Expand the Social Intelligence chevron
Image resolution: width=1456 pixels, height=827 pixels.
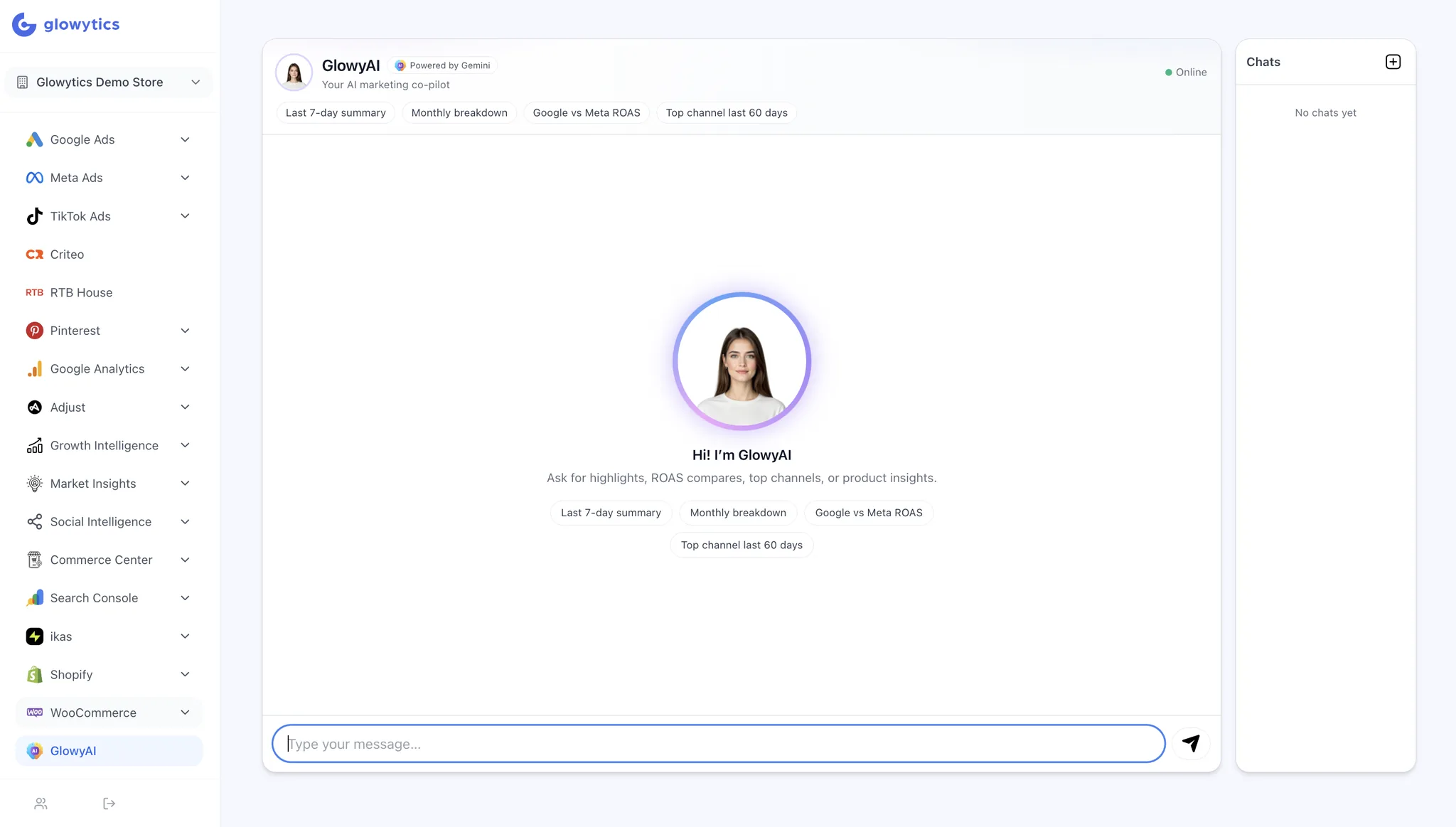(185, 522)
